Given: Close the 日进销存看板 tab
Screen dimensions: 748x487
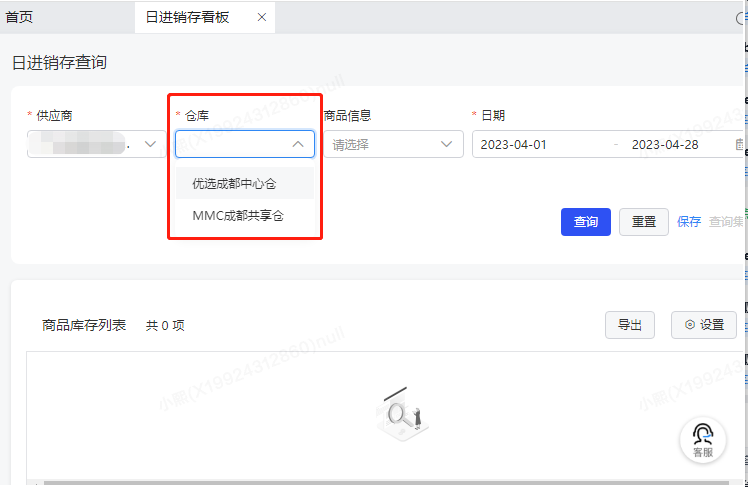Looking at the screenshot, I should [261, 17].
